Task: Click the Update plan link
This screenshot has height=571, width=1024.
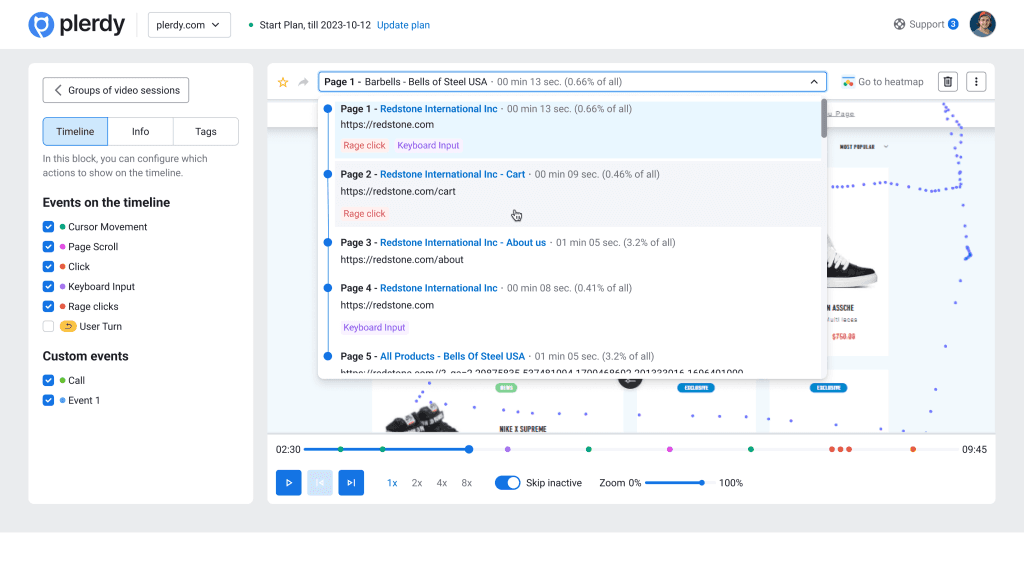Action: click(x=403, y=25)
